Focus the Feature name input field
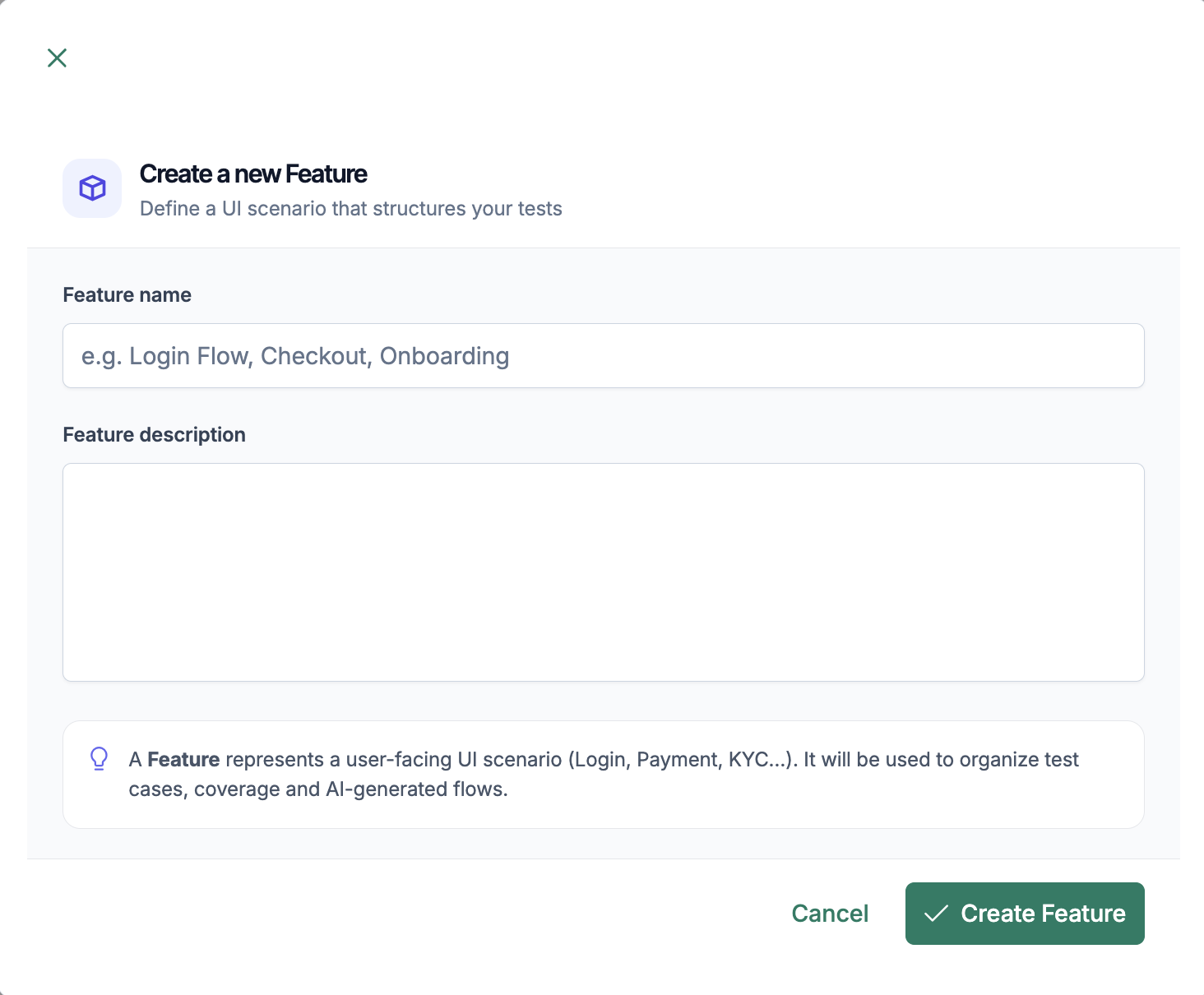This screenshot has height=995, width=1204. (x=603, y=355)
